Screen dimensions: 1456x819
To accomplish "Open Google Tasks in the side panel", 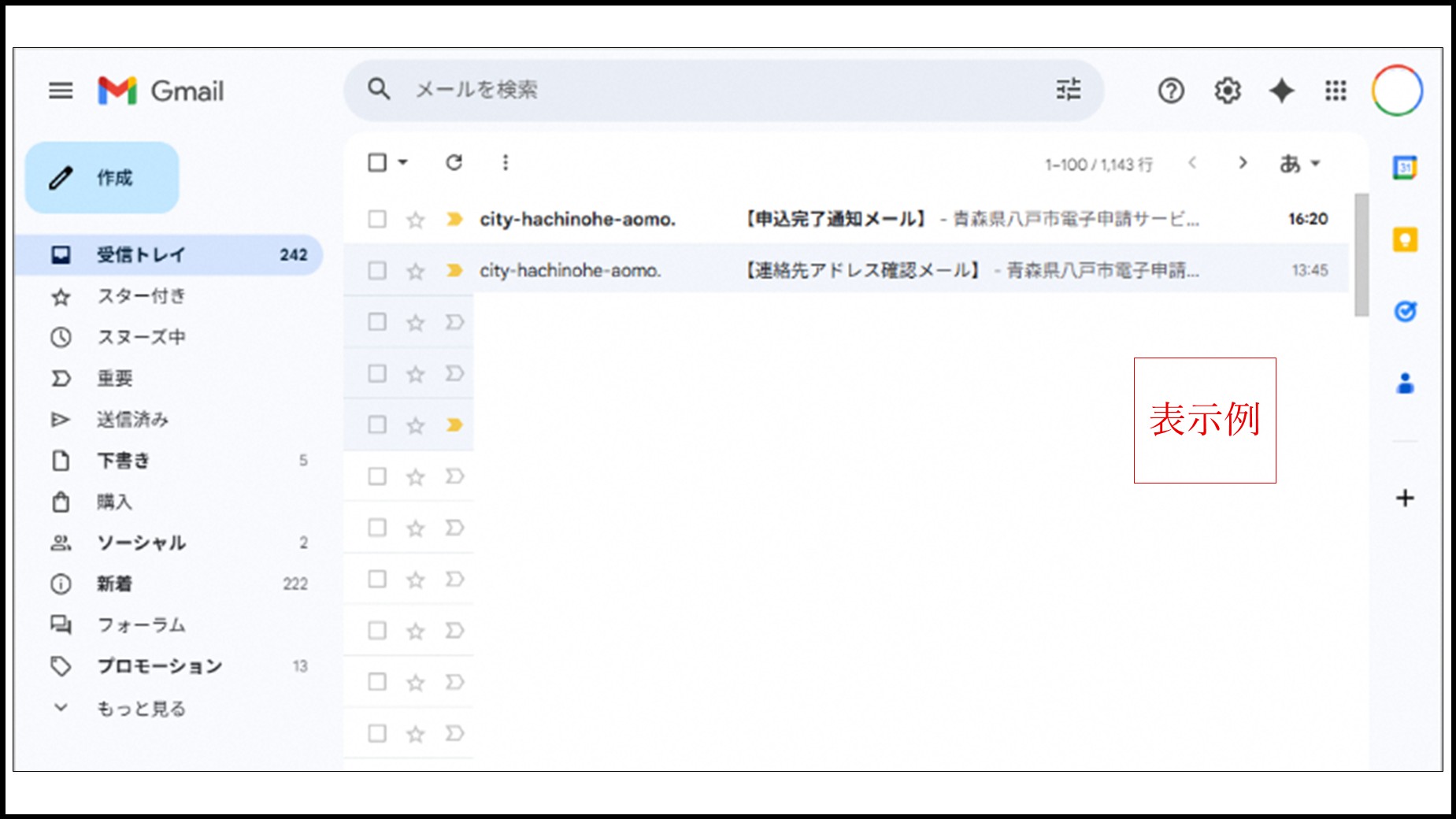I will (1406, 311).
